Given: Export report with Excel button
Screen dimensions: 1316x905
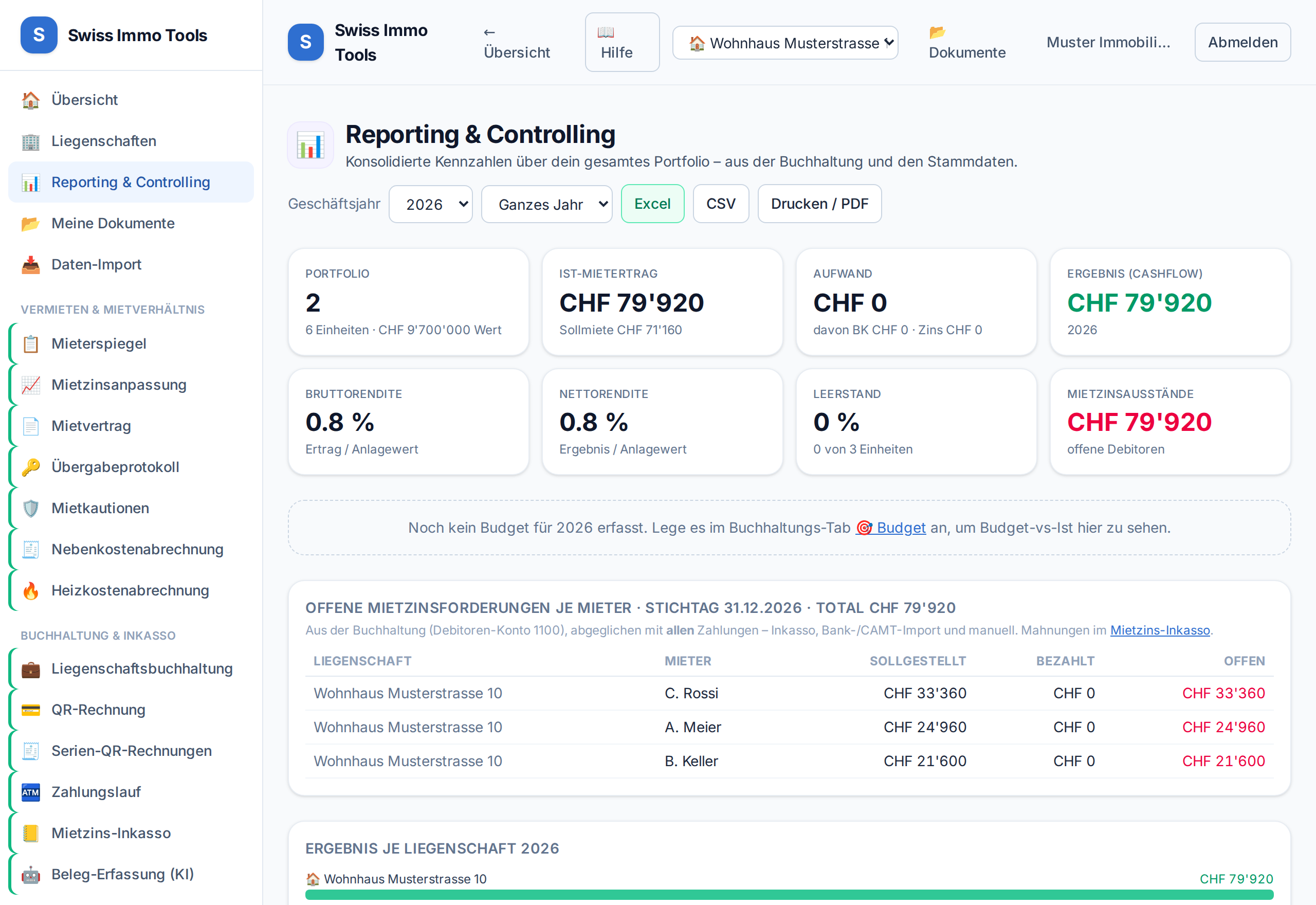Looking at the screenshot, I should 652,204.
